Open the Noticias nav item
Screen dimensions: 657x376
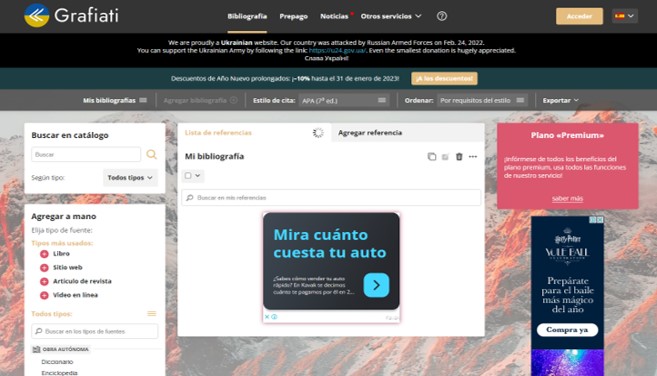coord(334,16)
